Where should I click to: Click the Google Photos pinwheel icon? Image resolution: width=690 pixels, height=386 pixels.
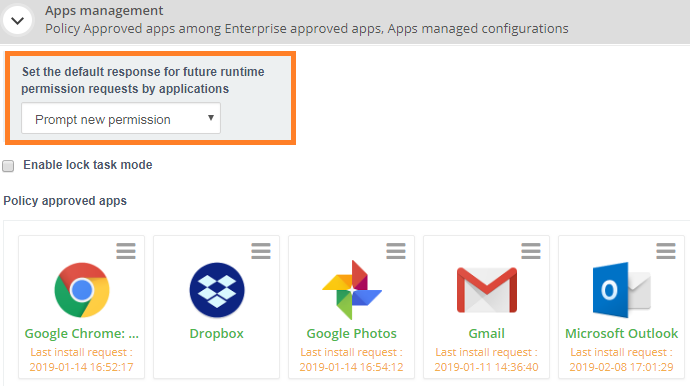point(352,290)
